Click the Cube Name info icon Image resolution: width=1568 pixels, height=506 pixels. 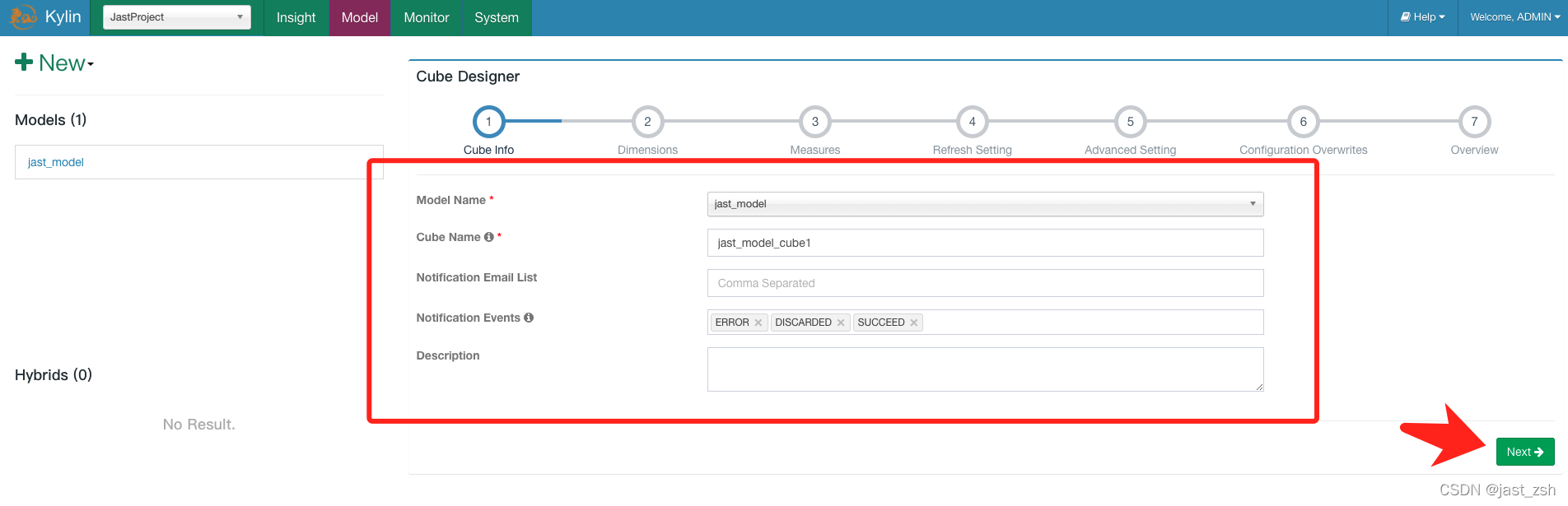[x=489, y=237]
